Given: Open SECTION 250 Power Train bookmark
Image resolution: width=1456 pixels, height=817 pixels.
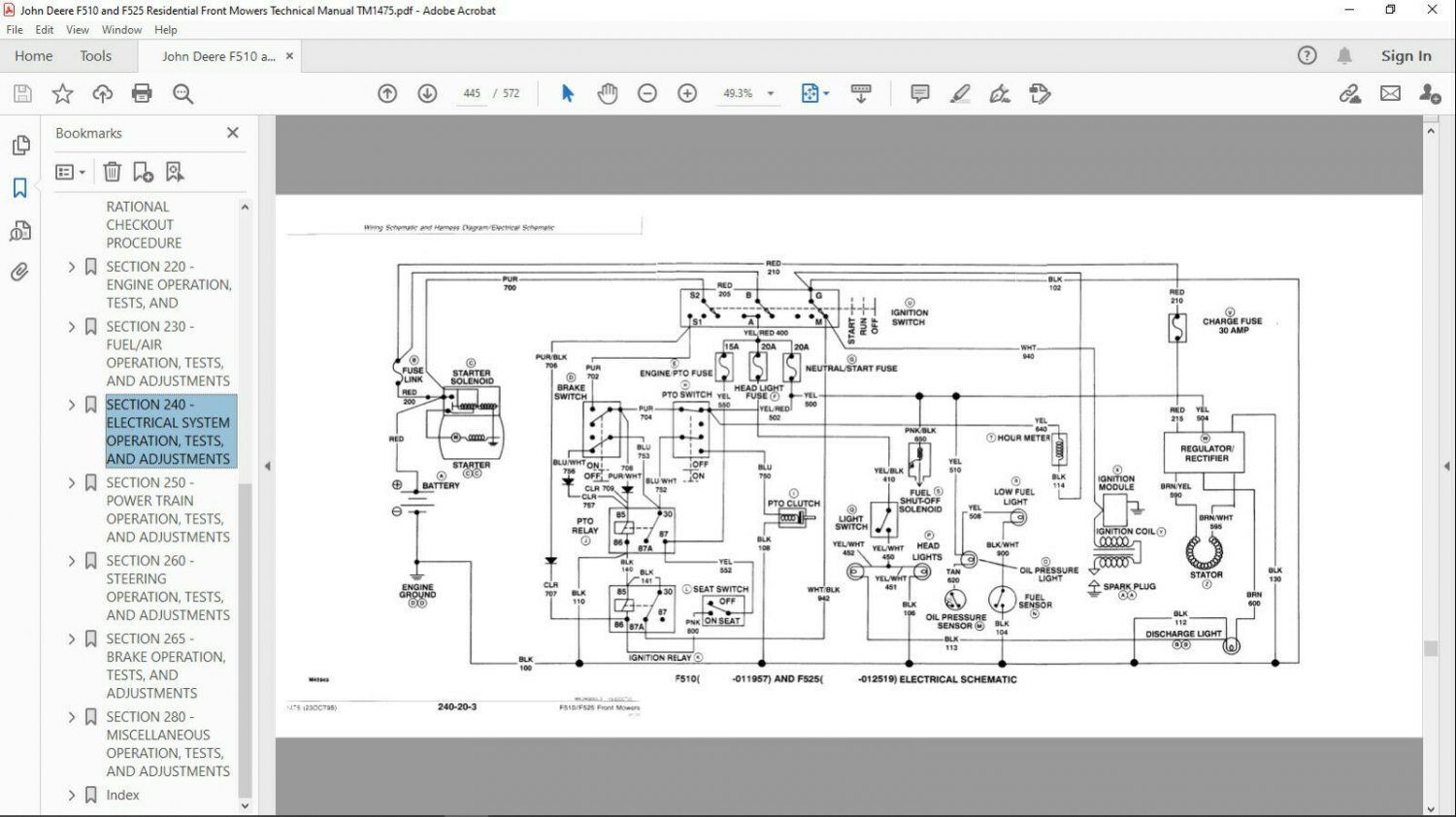Looking at the screenshot, I should coord(168,509).
